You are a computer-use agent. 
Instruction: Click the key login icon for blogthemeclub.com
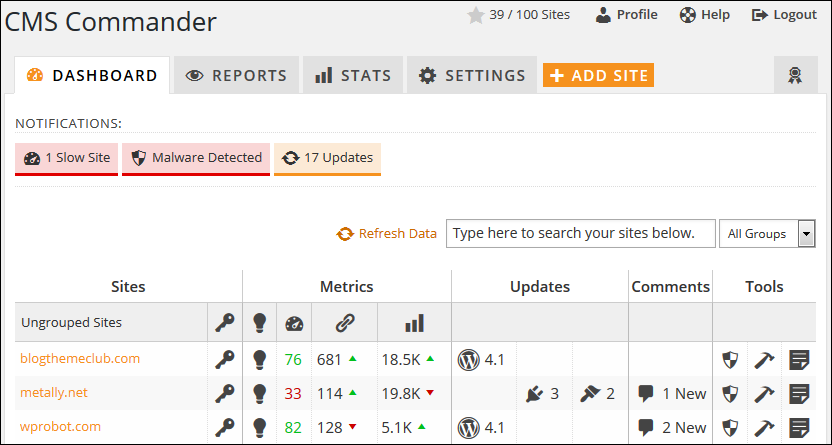pyautogui.click(x=224, y=360)
